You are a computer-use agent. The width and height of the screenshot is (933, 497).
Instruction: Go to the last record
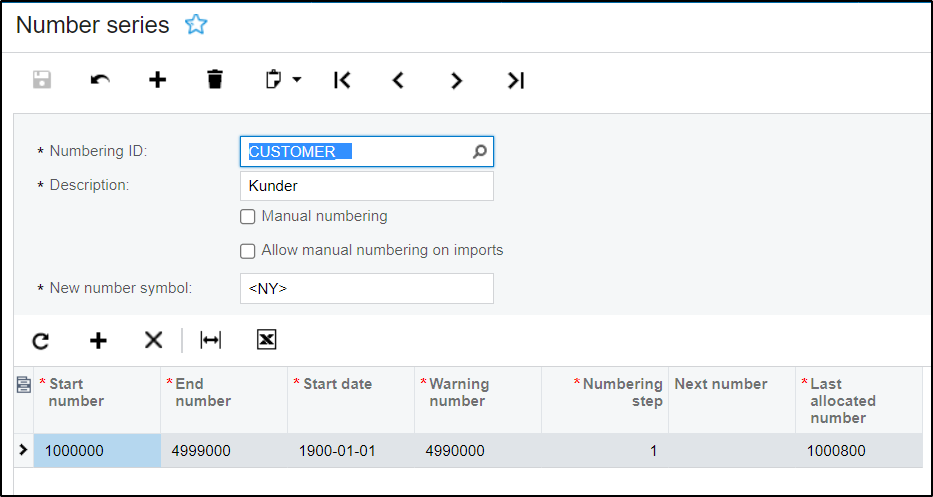[x=515, y=80]
